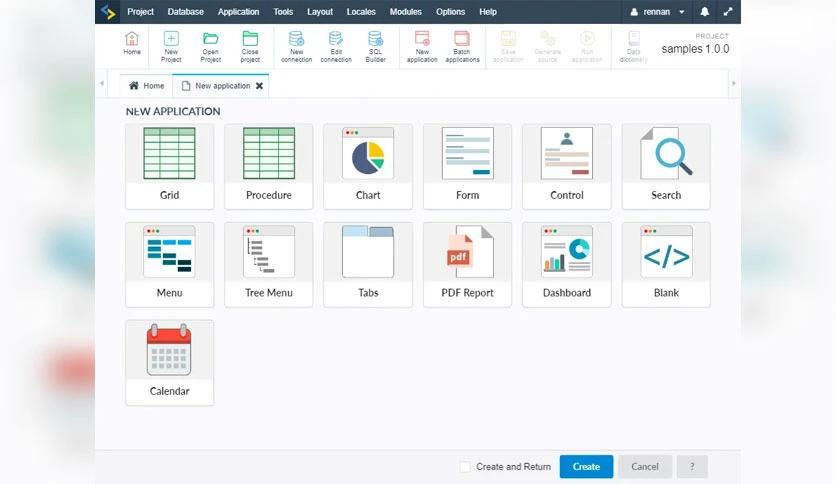Screen dimensions: 836x484
Task: Toggle fullscreen with expand arrows icon
Action: [x=728, y=12]
